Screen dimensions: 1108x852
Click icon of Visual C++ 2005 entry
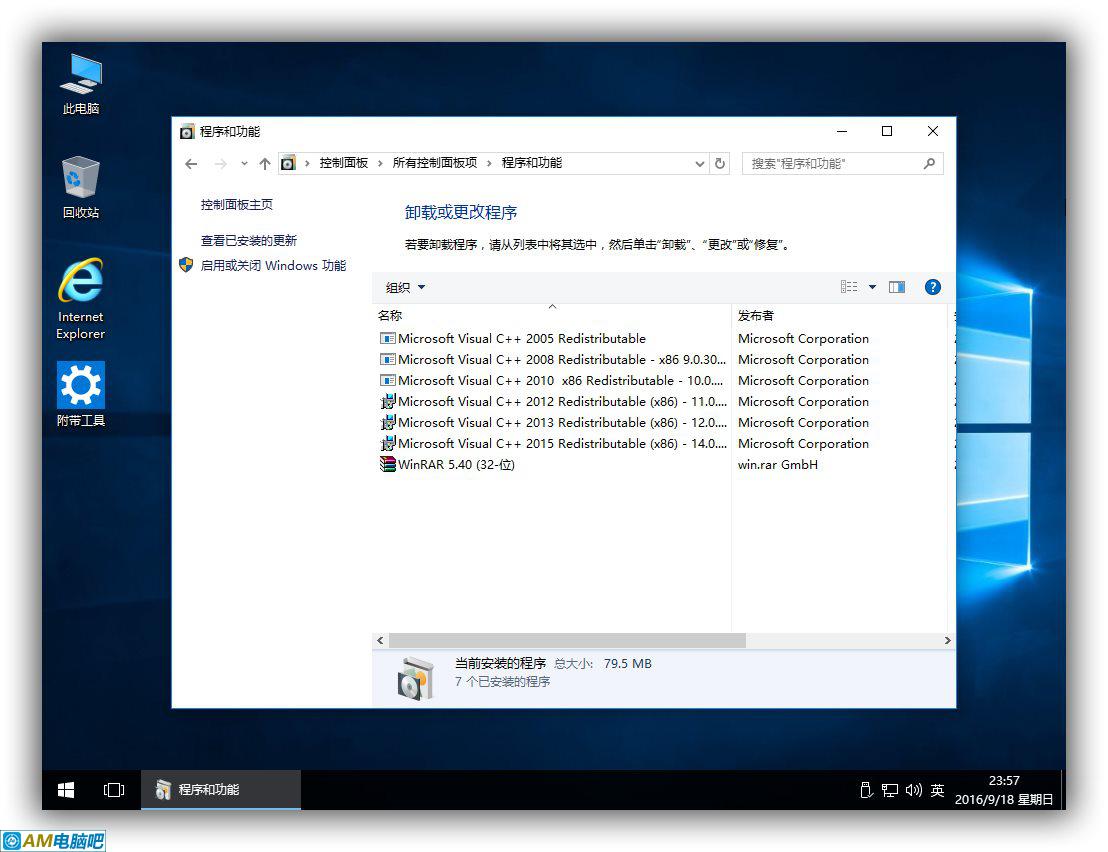click(387, 338)
